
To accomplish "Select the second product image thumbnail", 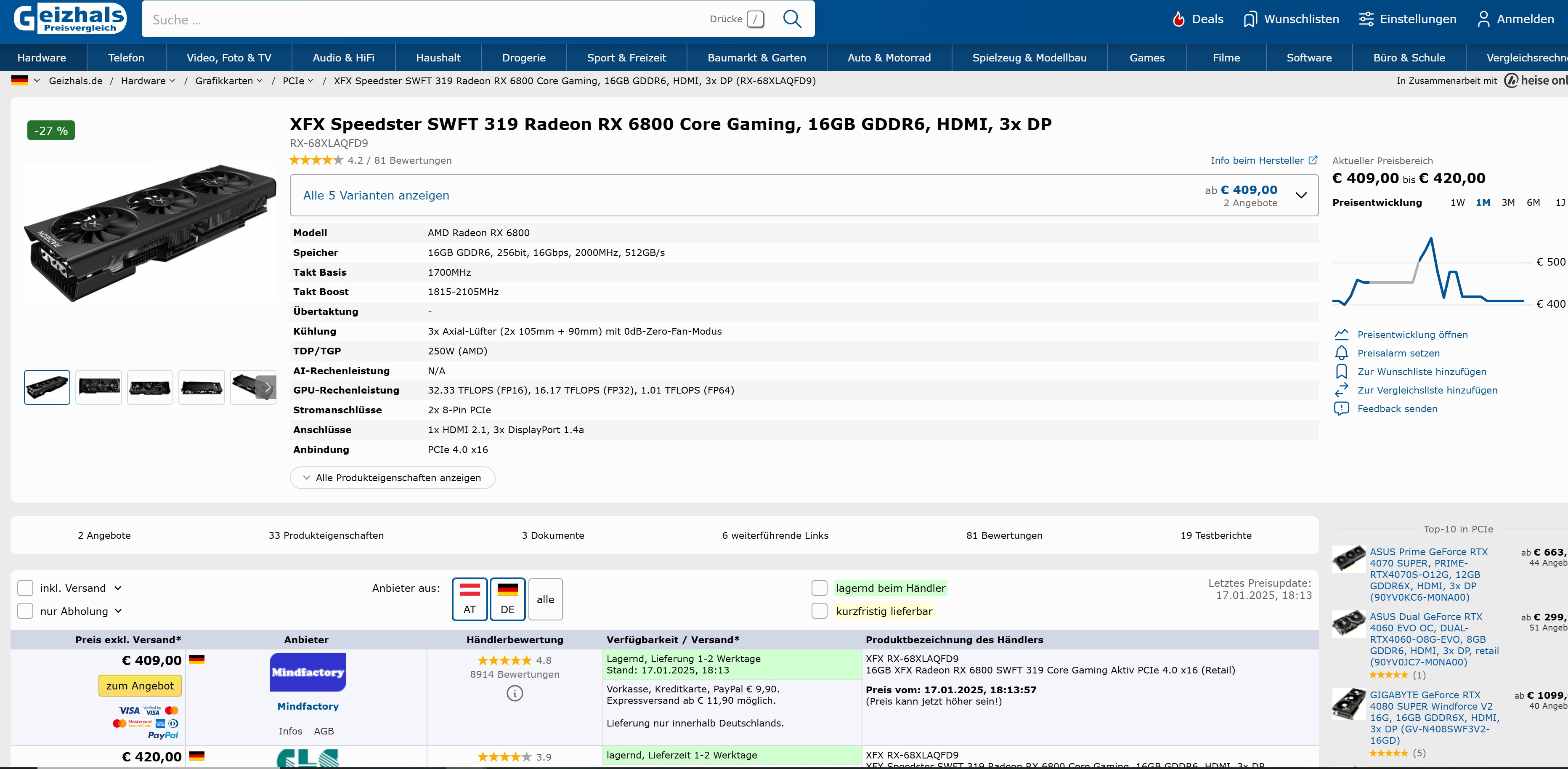I will tap(98, 387).
